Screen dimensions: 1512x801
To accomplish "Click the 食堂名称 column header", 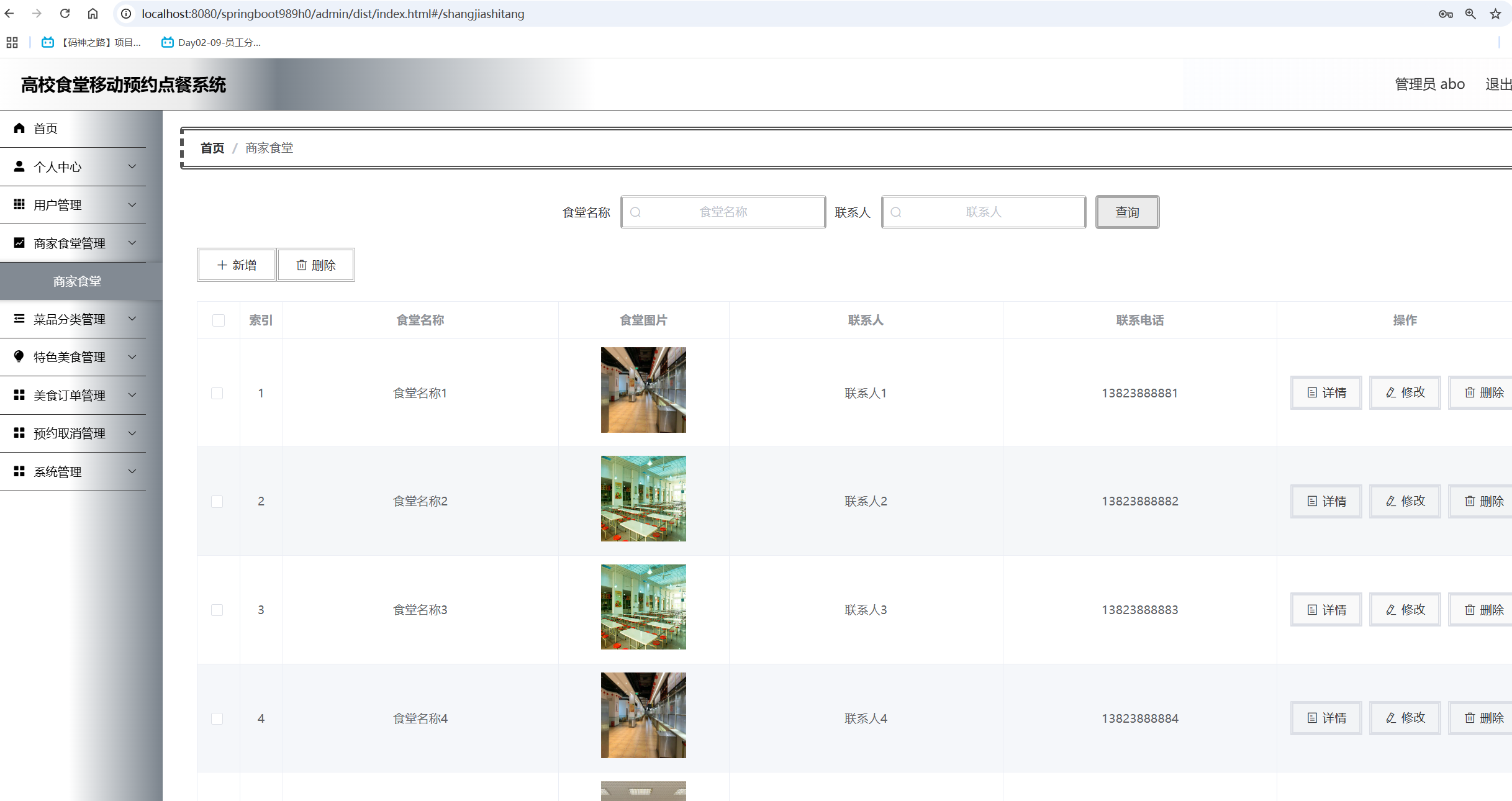I will 420,320.
